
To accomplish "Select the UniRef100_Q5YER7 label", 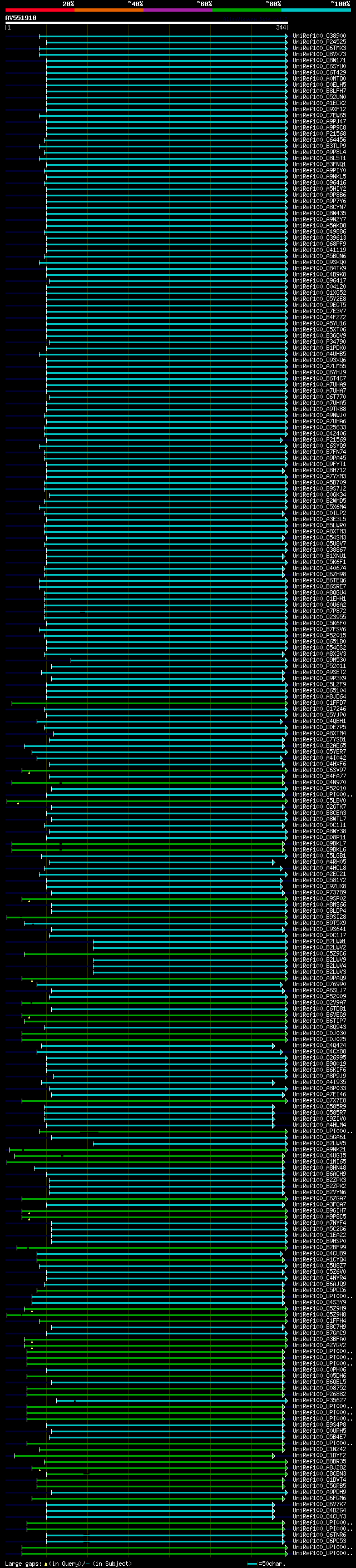I will coord(319,751).
